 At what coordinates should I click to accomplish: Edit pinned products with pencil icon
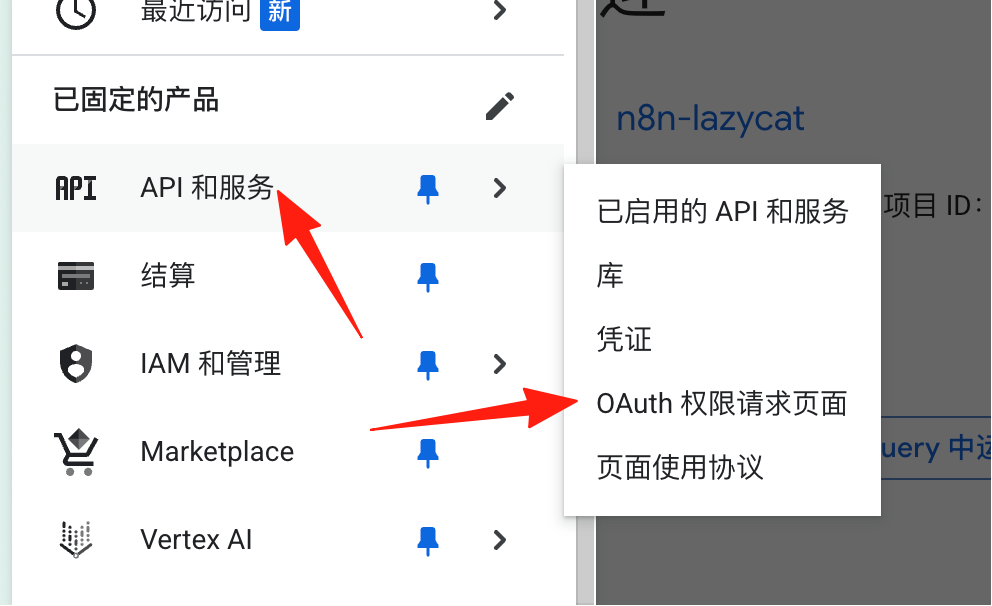click(x=500, y=106)
